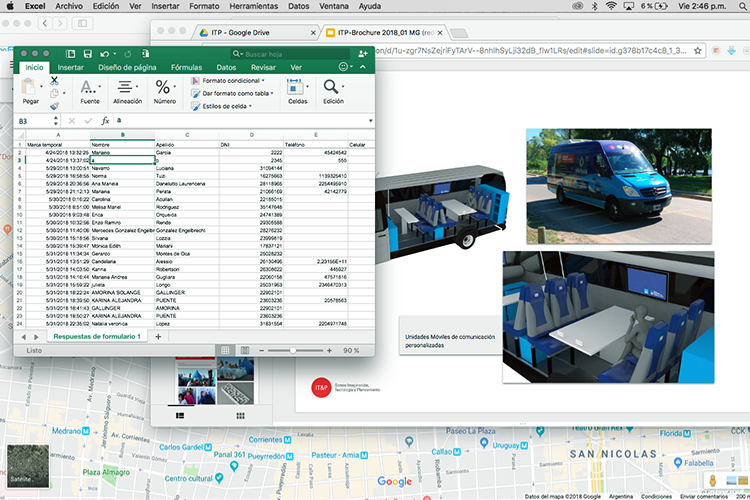Open Dar formato como tabla dropdown

(232, 93)
